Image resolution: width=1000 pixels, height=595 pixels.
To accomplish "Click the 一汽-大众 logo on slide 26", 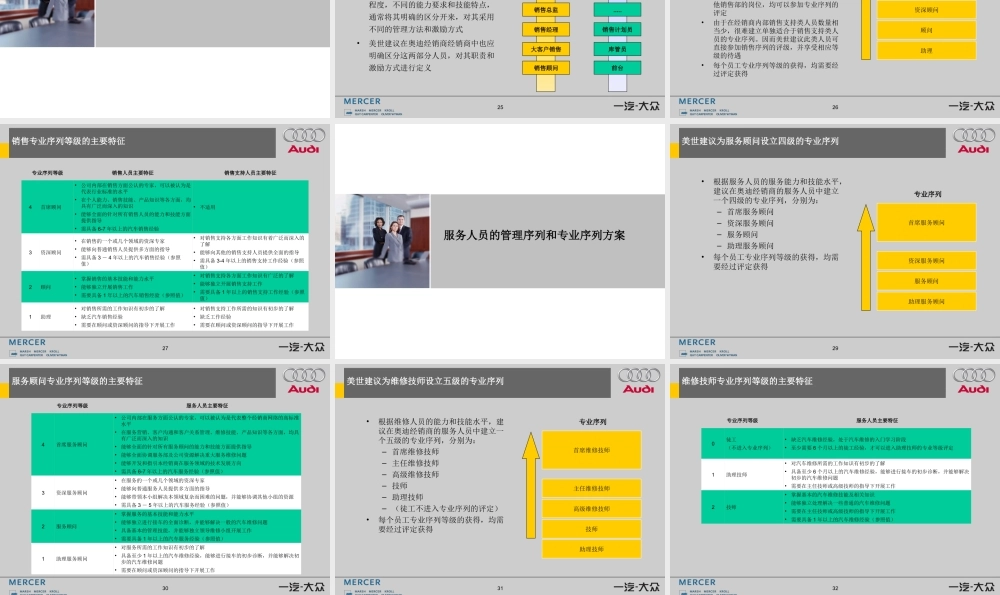I will click(971, 107).
